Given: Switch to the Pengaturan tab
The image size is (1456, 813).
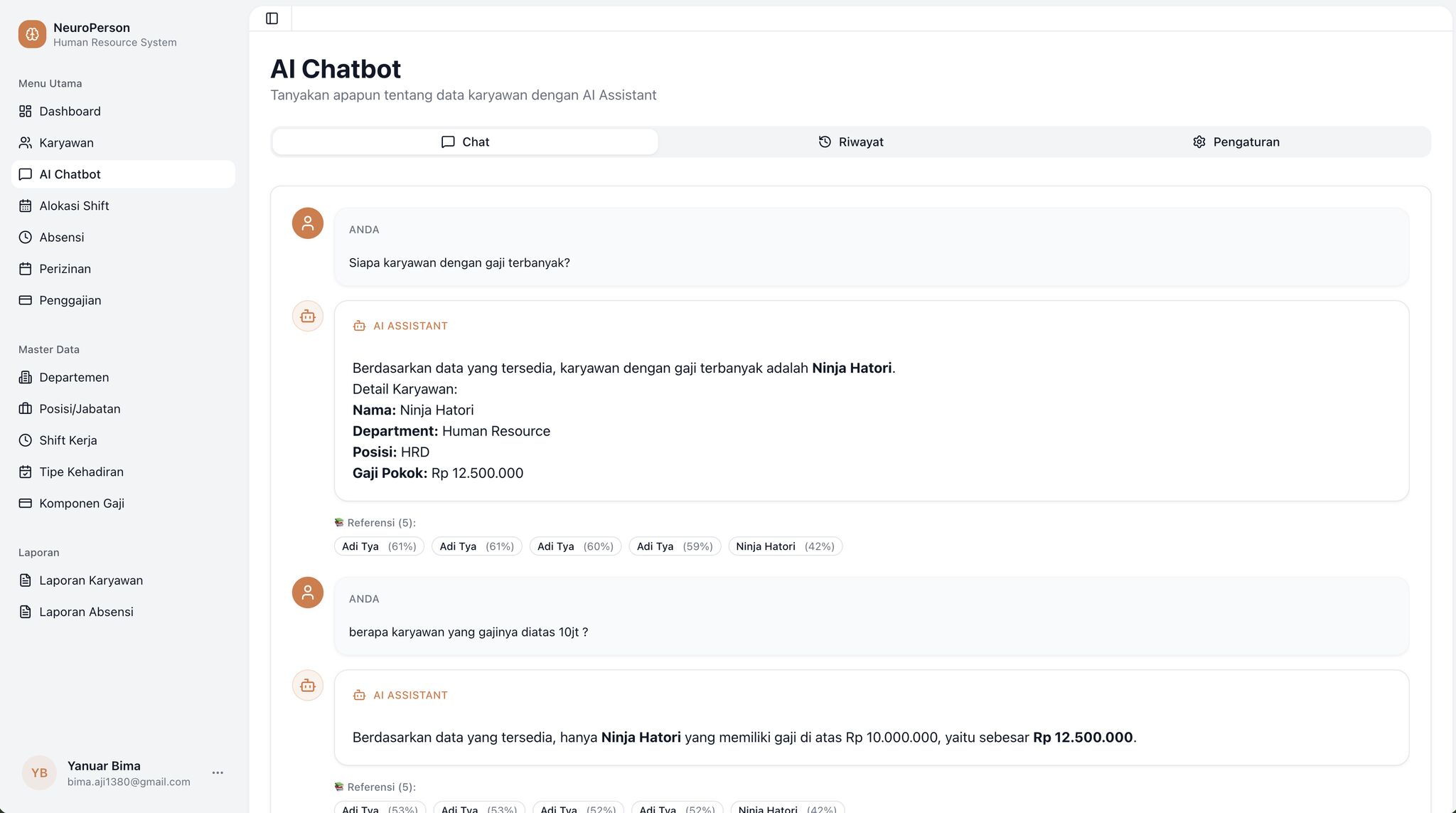Looking at the screenshot, I should (x=1236, y=142).
